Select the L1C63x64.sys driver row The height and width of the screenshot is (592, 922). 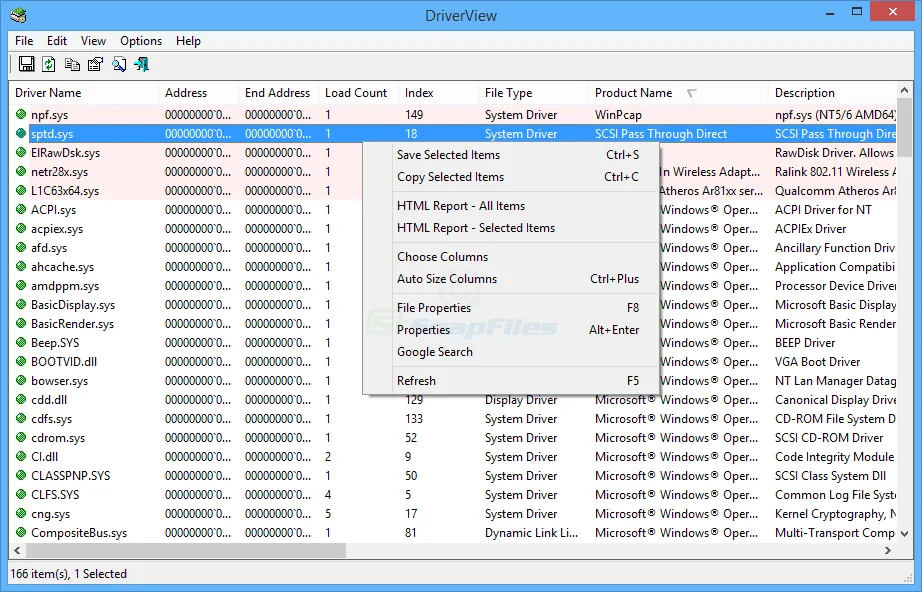[453, 190]
